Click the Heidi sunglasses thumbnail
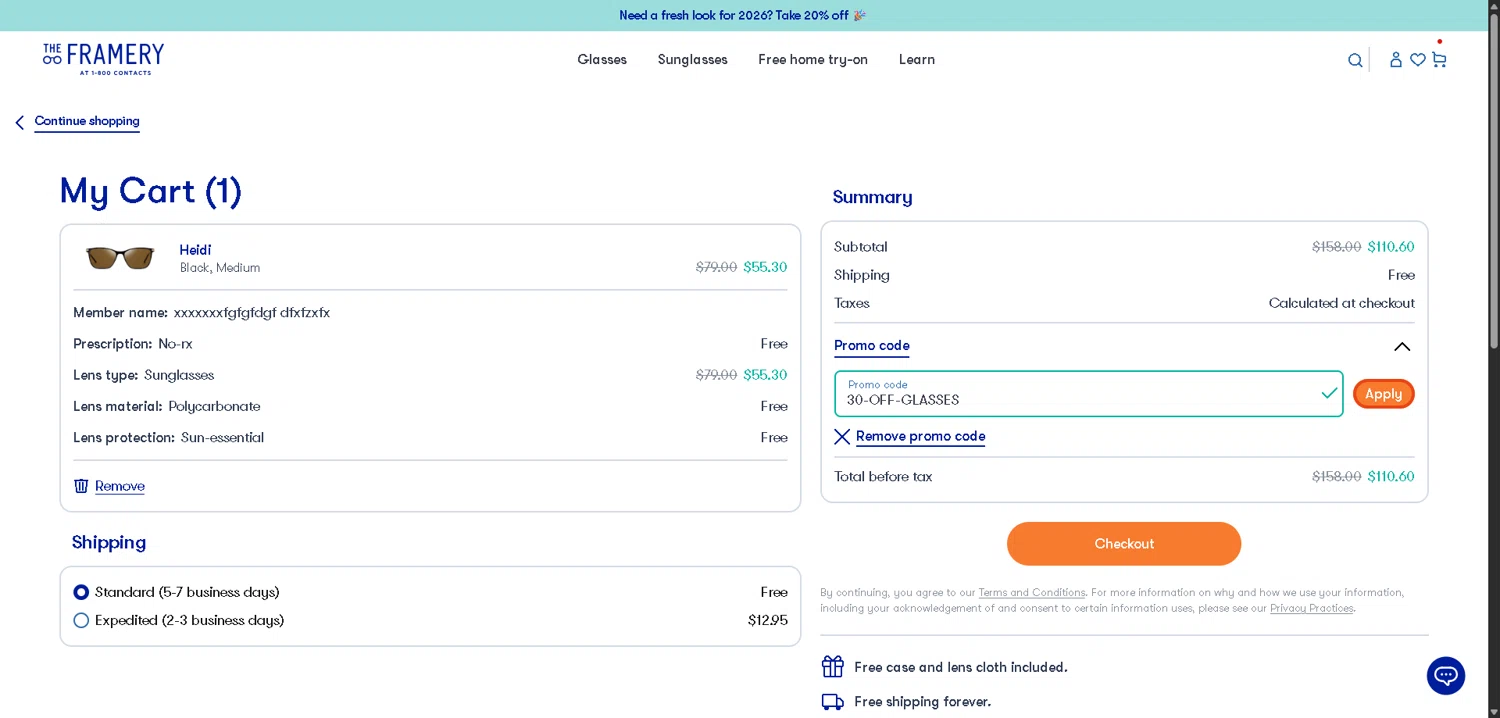Image resolution: width=1500 pixels, height=718 pixels. coord(120,258)
